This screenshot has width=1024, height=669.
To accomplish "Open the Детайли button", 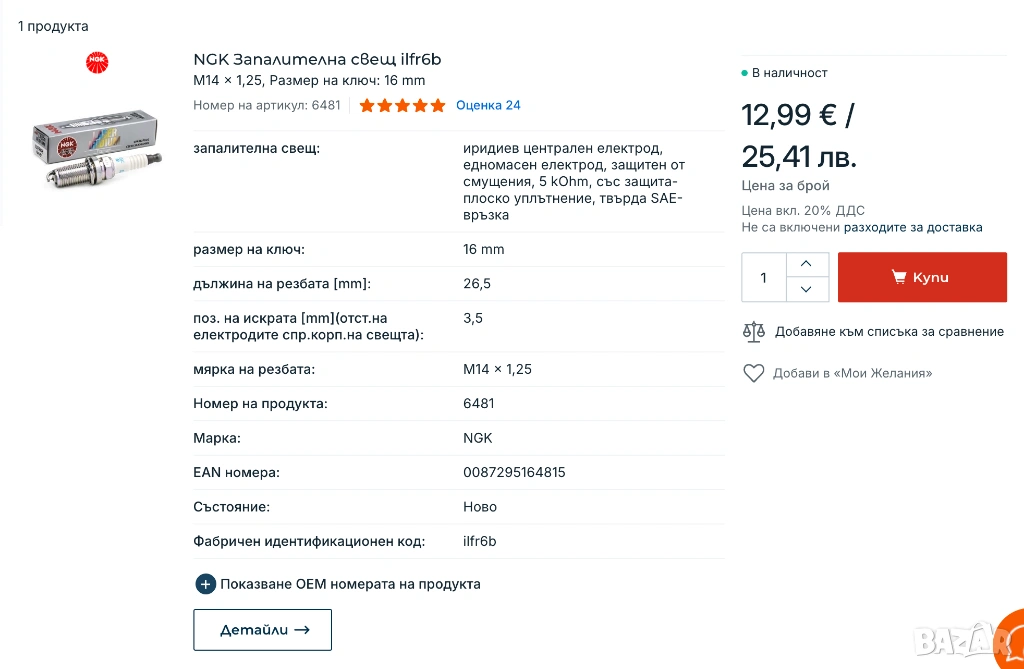I will click(x=262, y=630).
